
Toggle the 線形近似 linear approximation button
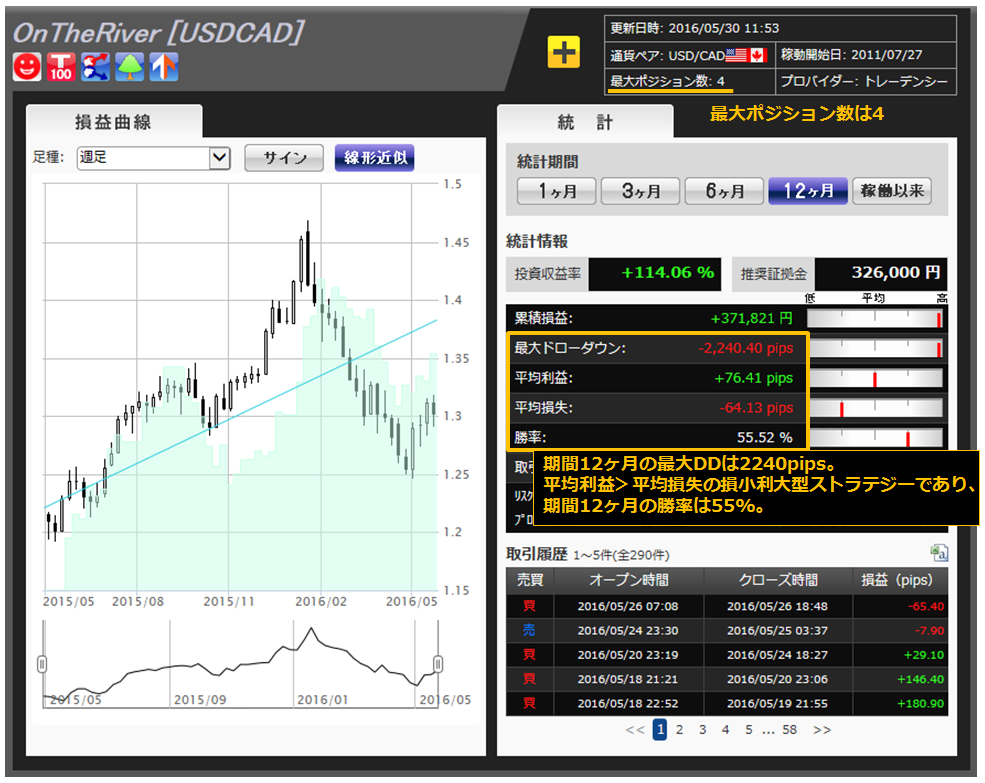[x=374, y=158]
